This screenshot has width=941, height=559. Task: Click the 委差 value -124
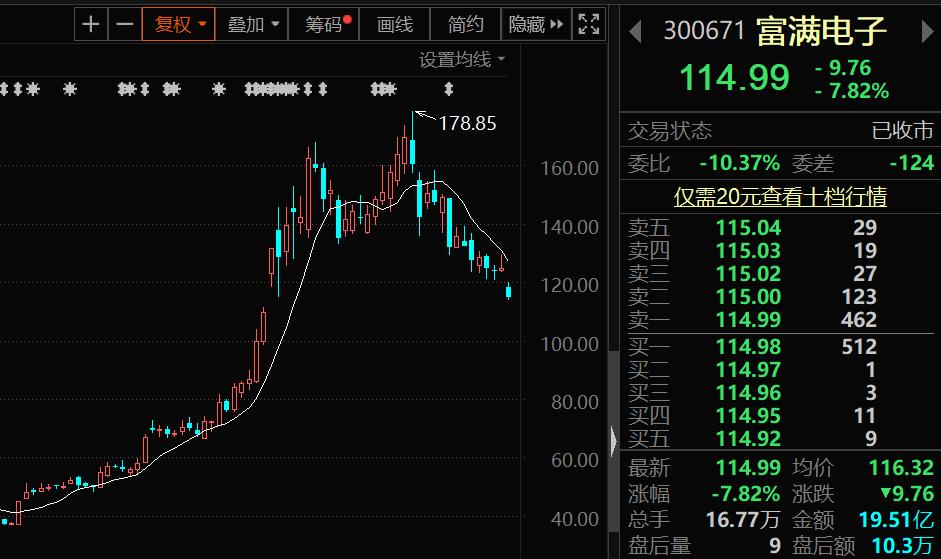[912, 163]
